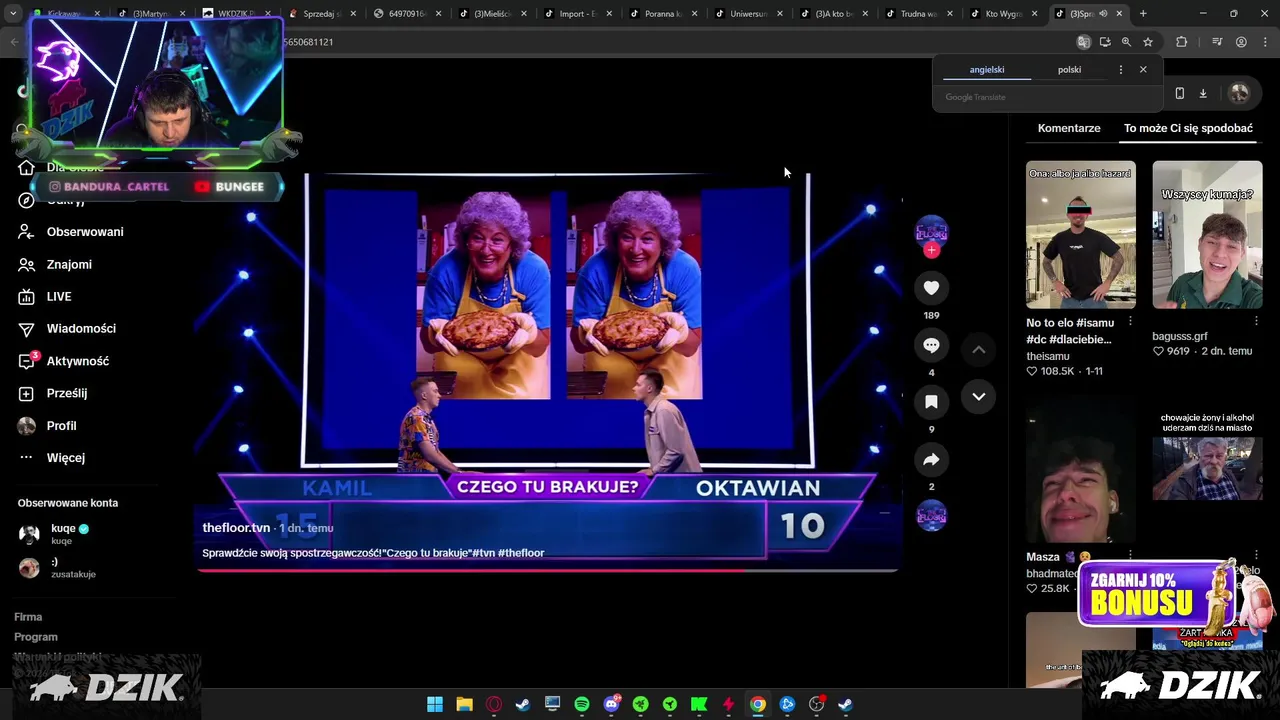Open the spinning sound disc avatar
This screenshot has width=1280, height=720.
[931, 516]
